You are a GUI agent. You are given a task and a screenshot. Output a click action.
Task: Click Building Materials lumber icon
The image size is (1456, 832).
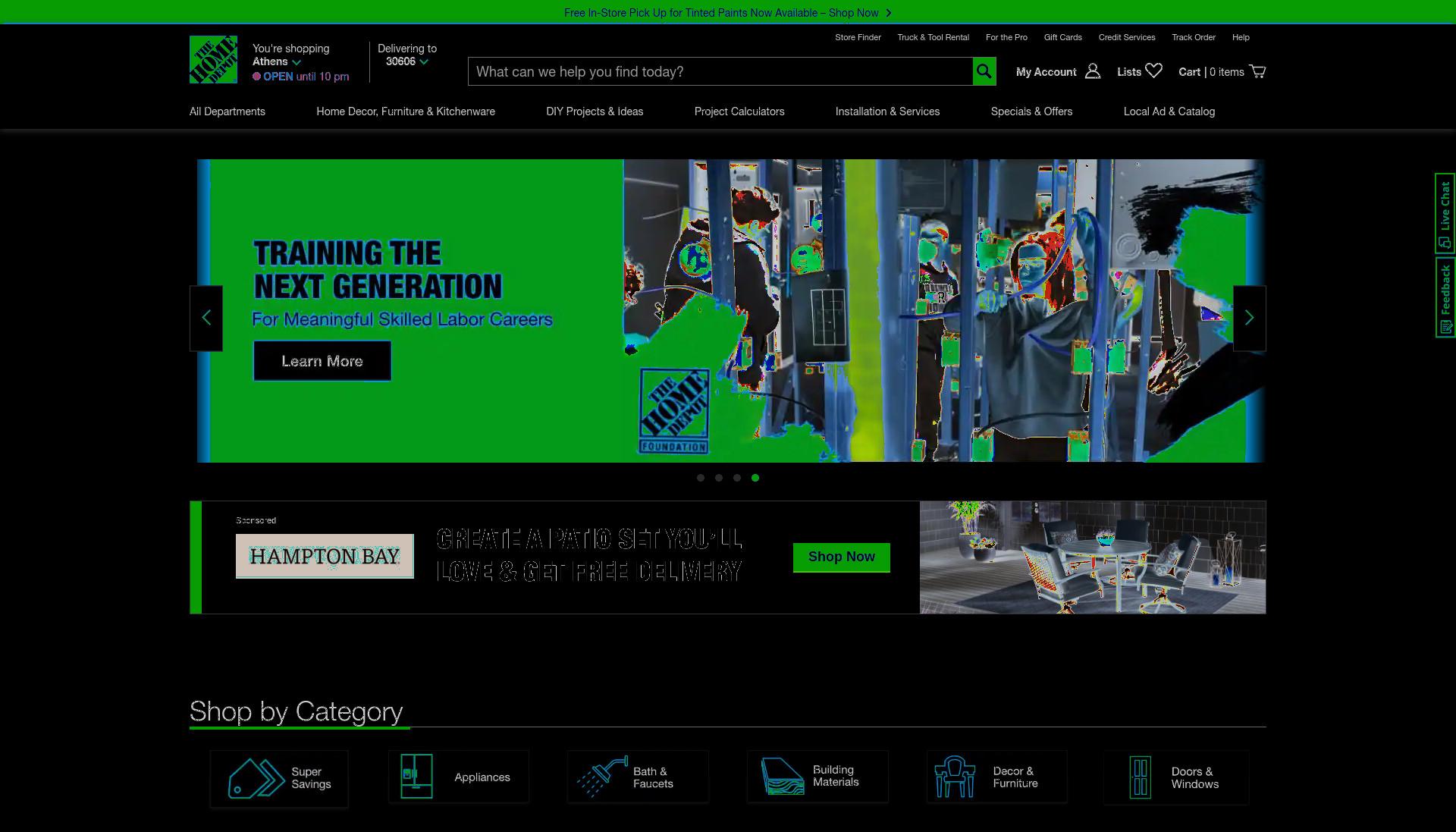tap(782, 777)
